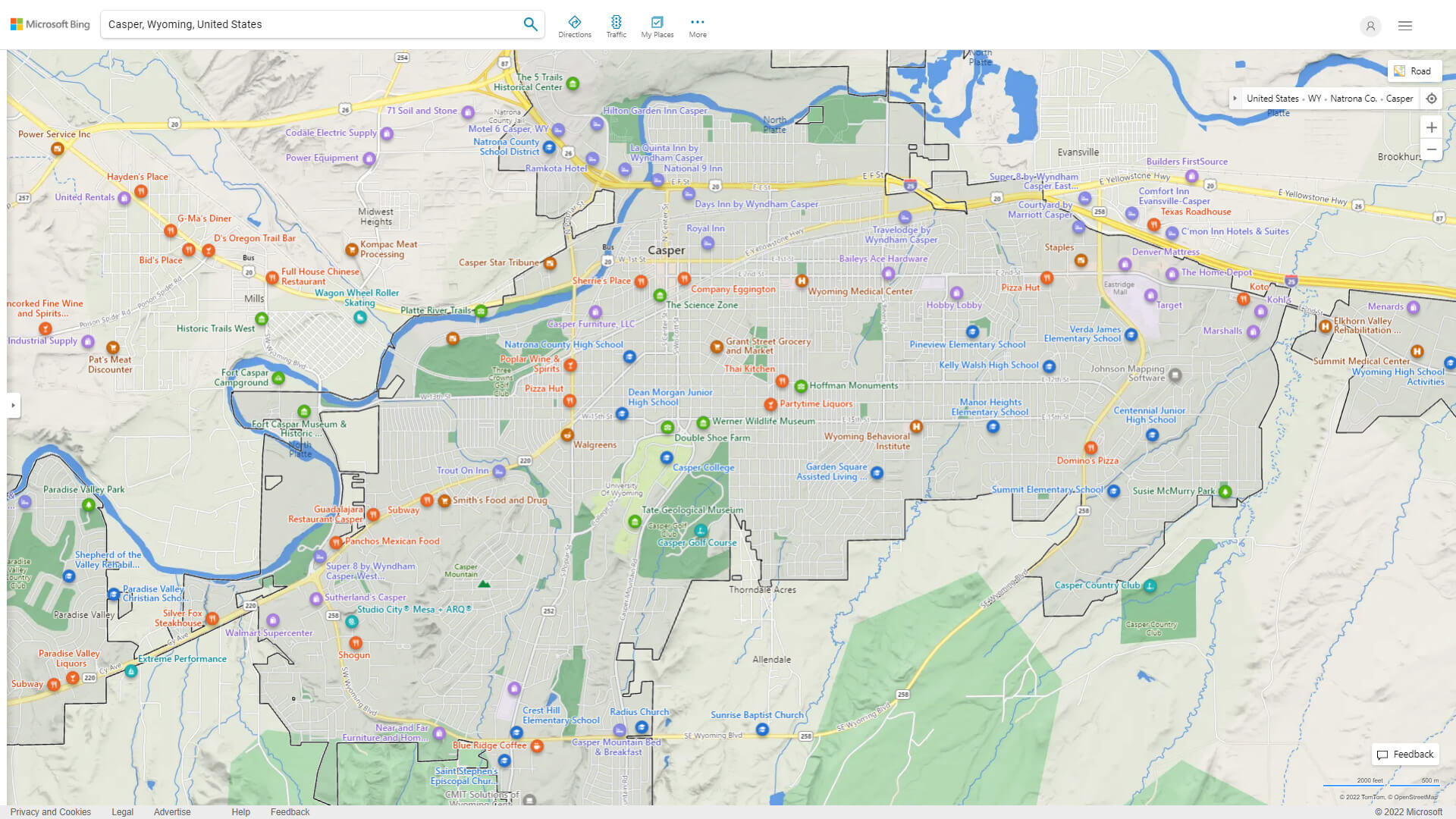The width and height of the screenshot is (1456, 819).
Task: Click the Walmart Supercenter map pin
Action: click(x=273, y=620)
